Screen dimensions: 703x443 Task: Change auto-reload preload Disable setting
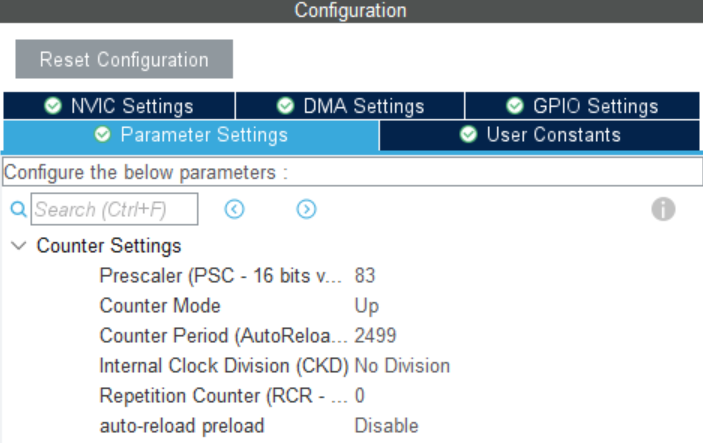pyautogui.click(x=386, y=426)
